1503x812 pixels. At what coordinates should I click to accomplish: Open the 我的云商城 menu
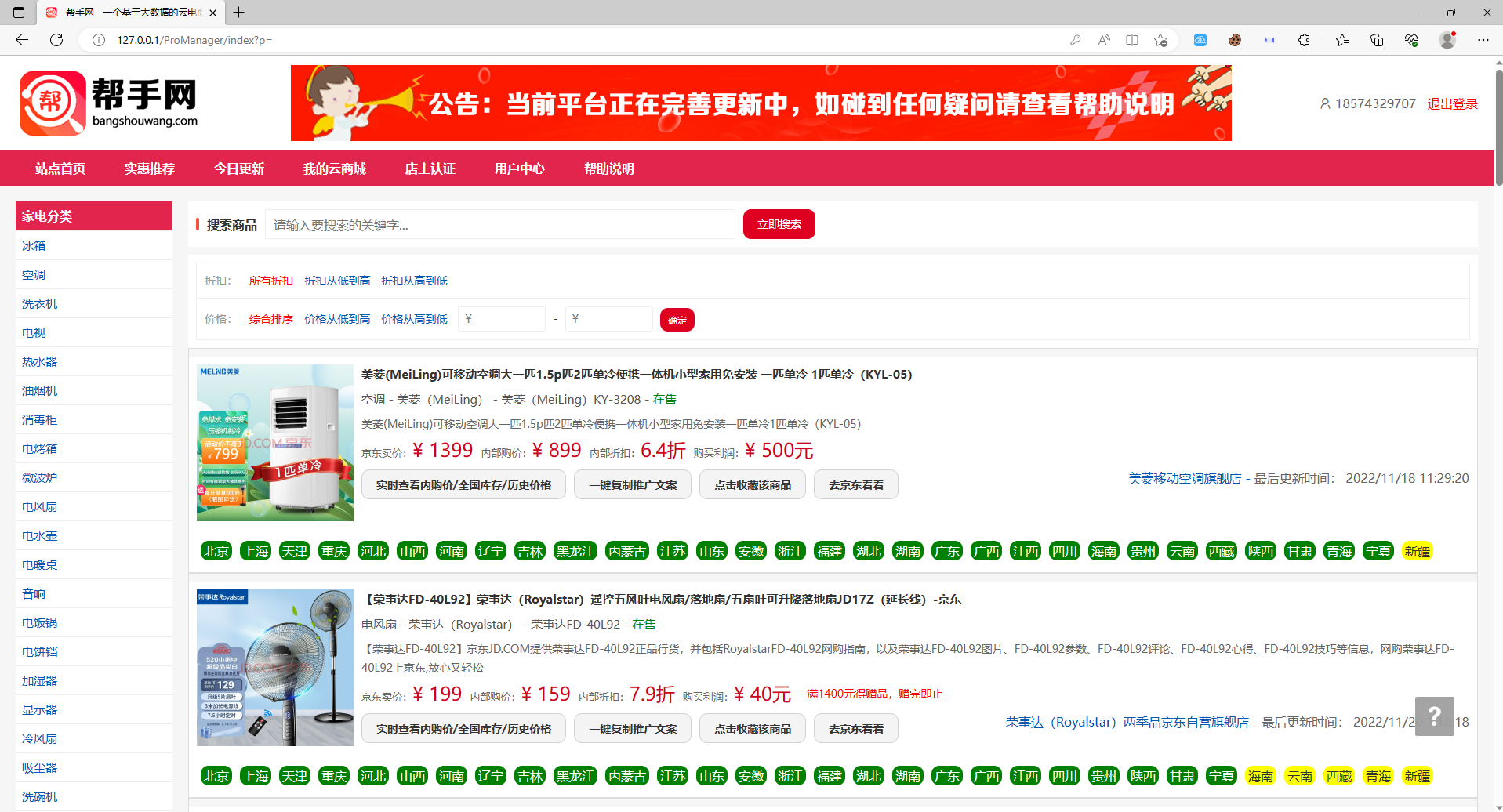(335, 169)
